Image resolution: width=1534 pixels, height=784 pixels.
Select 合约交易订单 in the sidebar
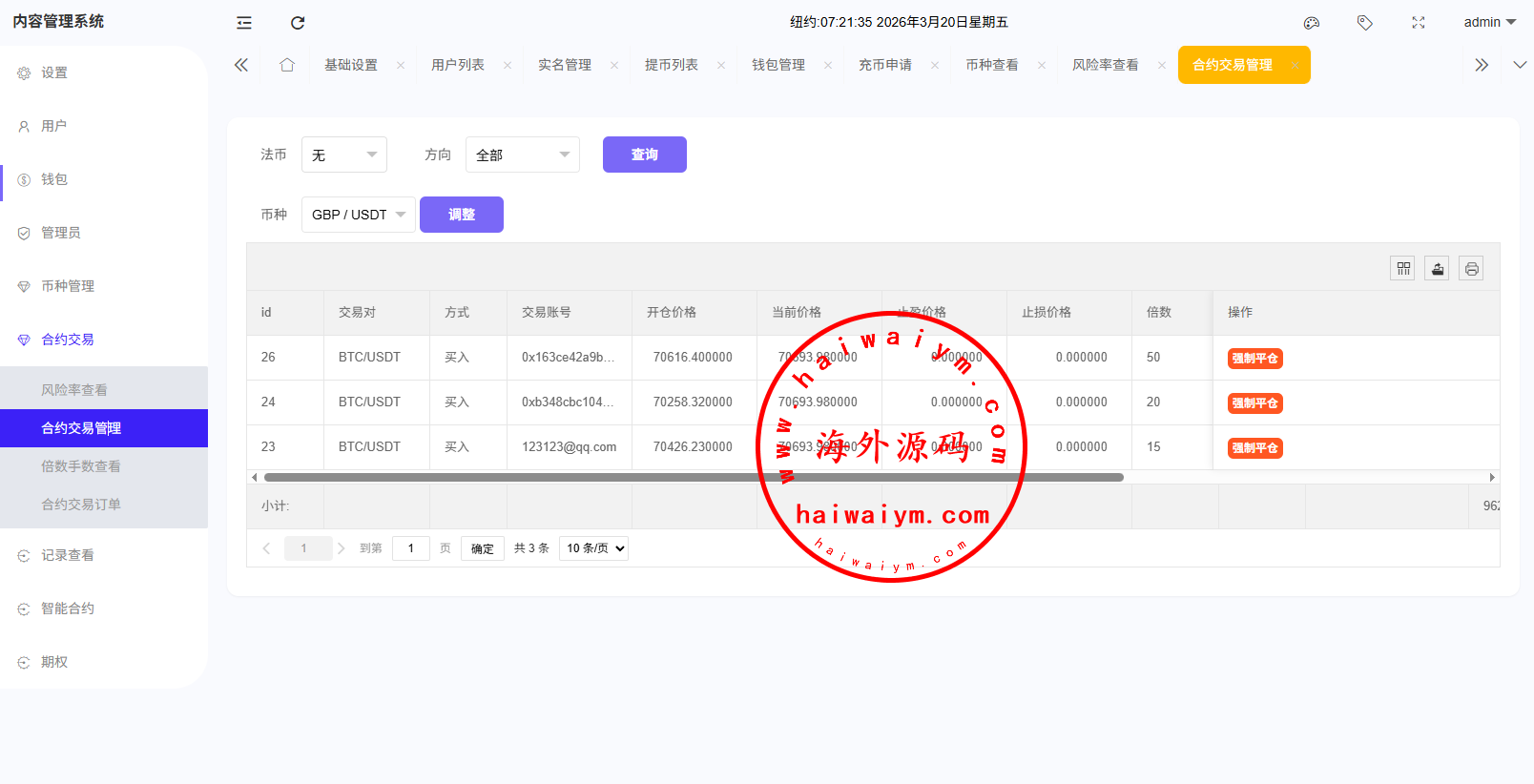pos(81,505)
